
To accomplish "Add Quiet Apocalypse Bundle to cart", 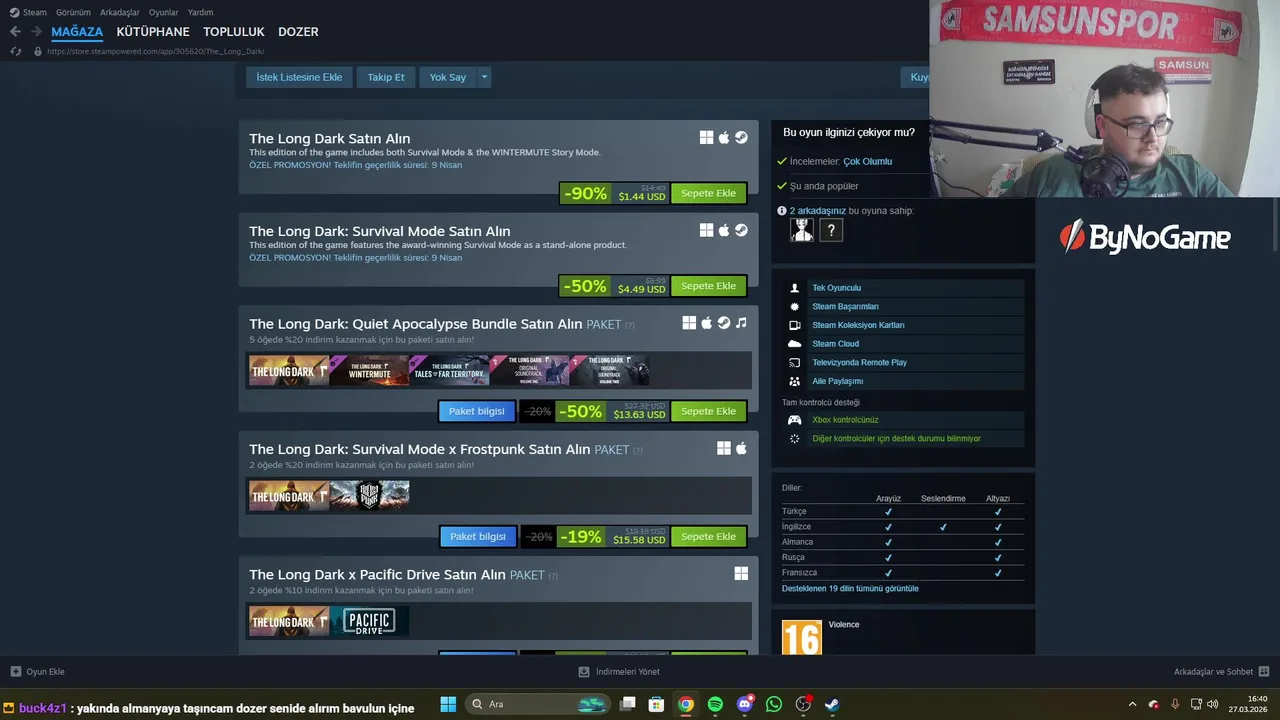I will (708, 411).
